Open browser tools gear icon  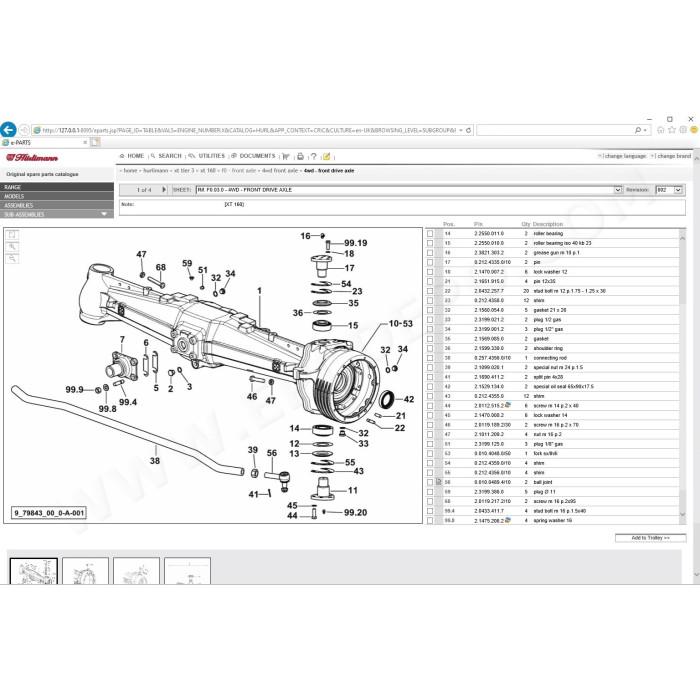pos(683,130)
